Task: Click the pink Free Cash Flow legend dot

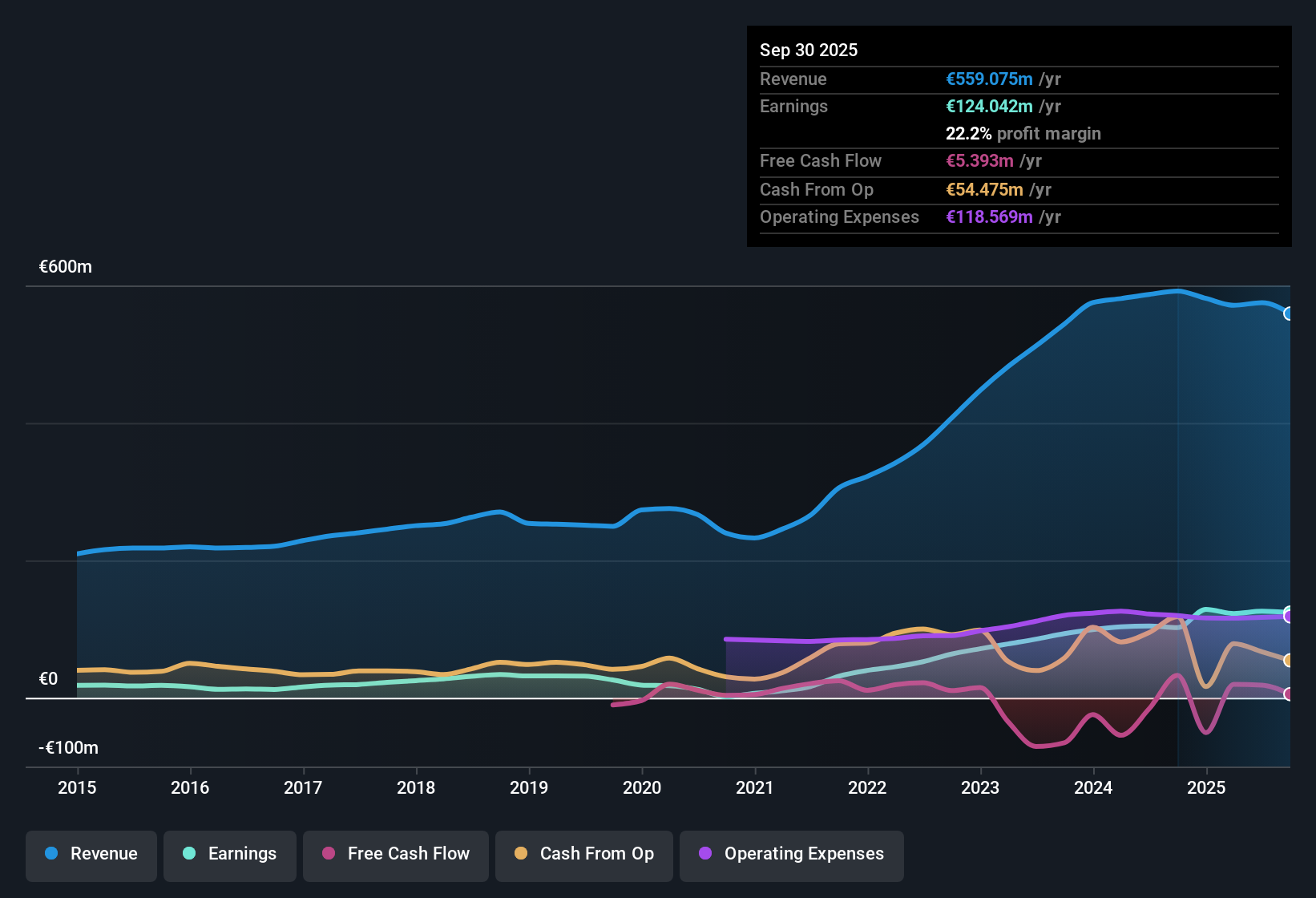Action: coord(327,854)
